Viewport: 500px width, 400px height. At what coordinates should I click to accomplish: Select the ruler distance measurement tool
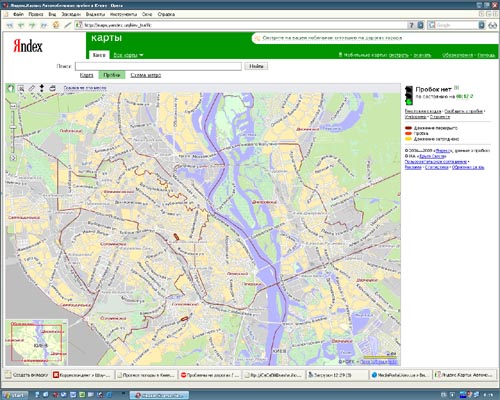(x=31, y=88)
